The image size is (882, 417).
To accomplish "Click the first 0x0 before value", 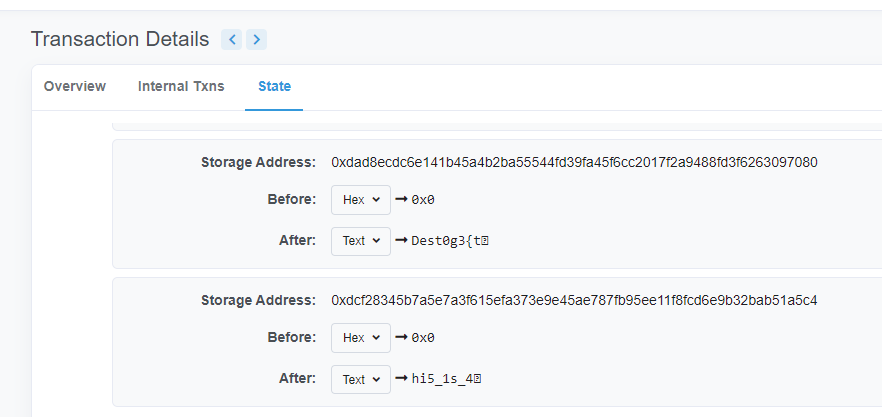I will (423, 200).
